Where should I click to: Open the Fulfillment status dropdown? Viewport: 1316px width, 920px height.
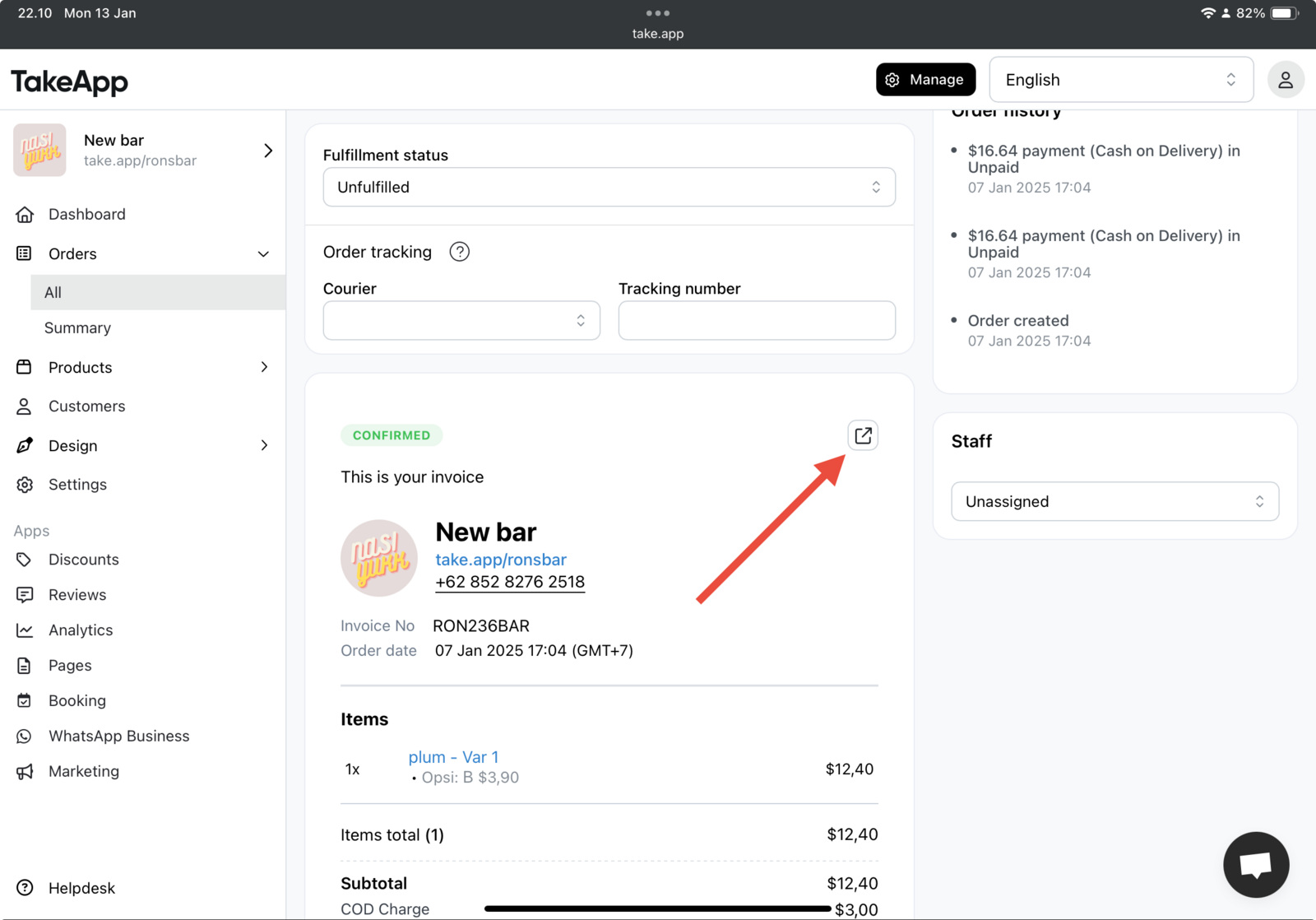(609, 187)
